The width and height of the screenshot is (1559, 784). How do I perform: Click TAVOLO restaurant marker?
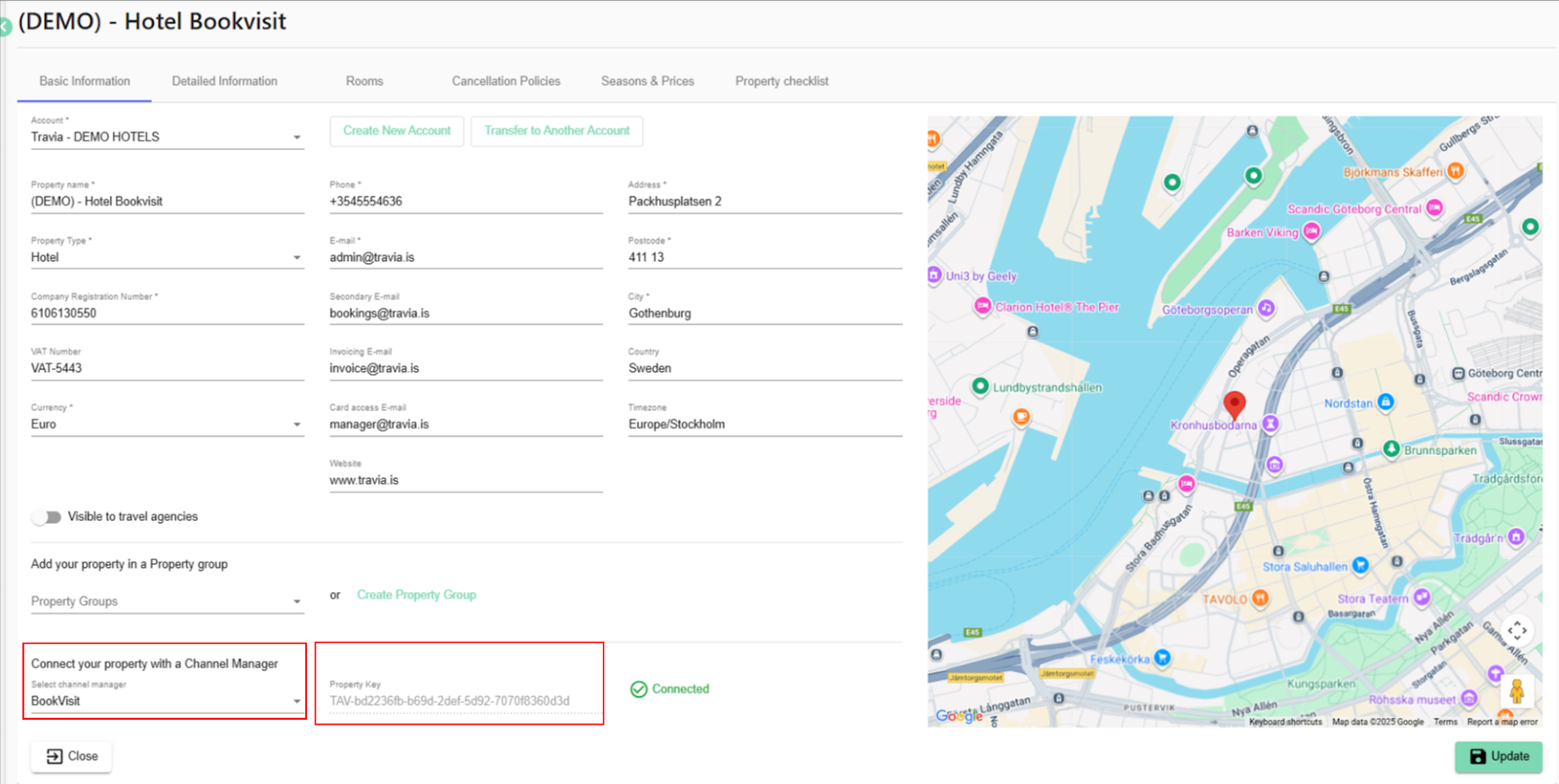[1260, 598]
